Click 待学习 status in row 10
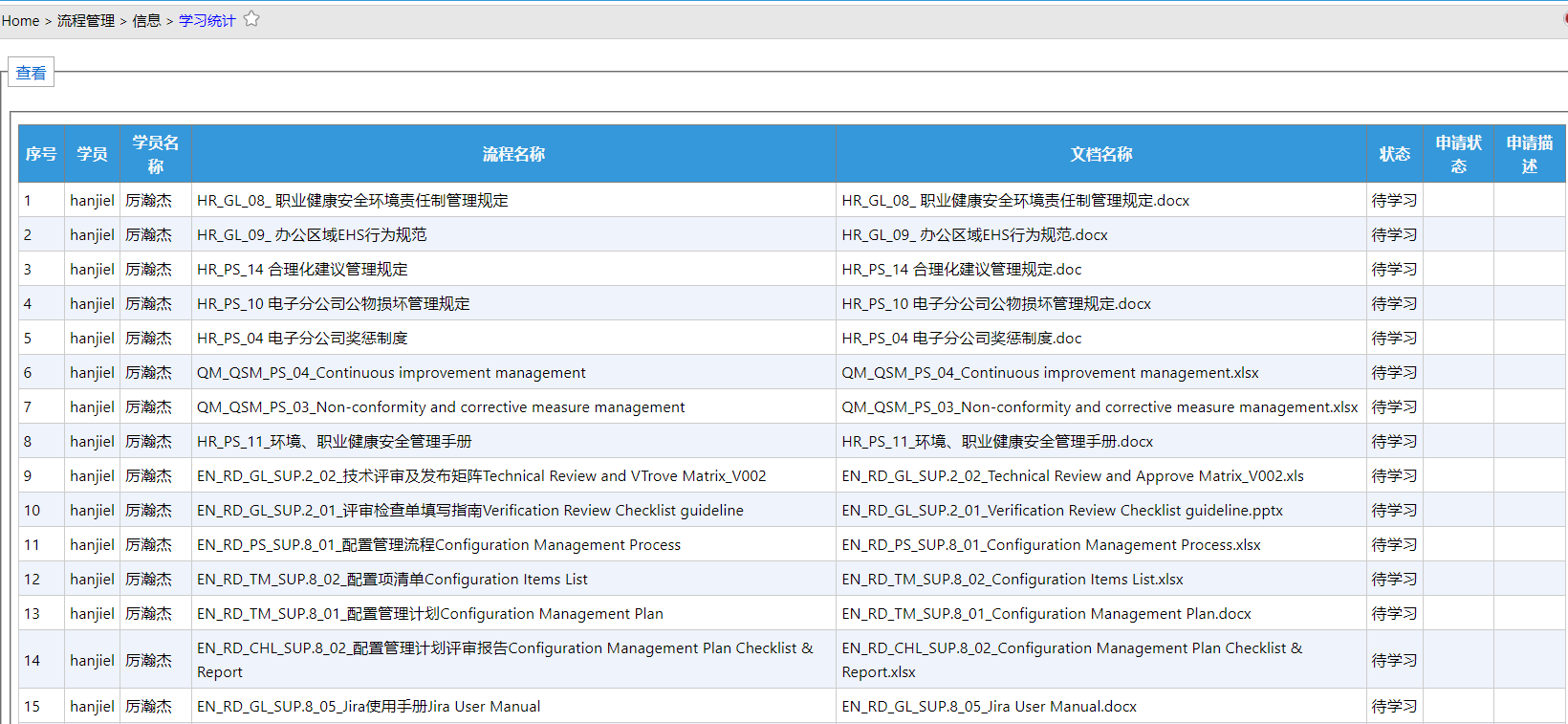Viewport: 1568px width, 724px height. (1394, 511)
